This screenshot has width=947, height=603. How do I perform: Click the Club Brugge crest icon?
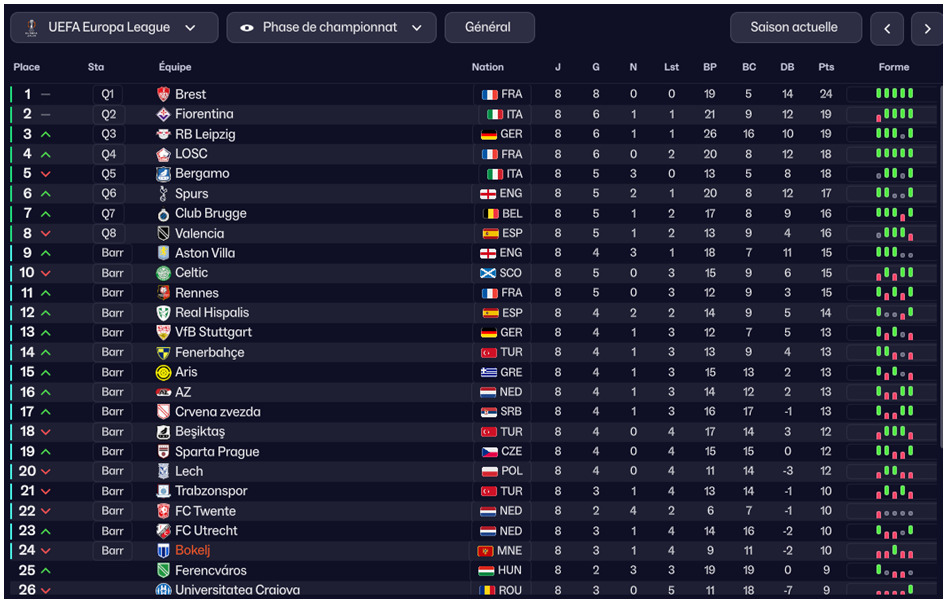click(164, 213)
